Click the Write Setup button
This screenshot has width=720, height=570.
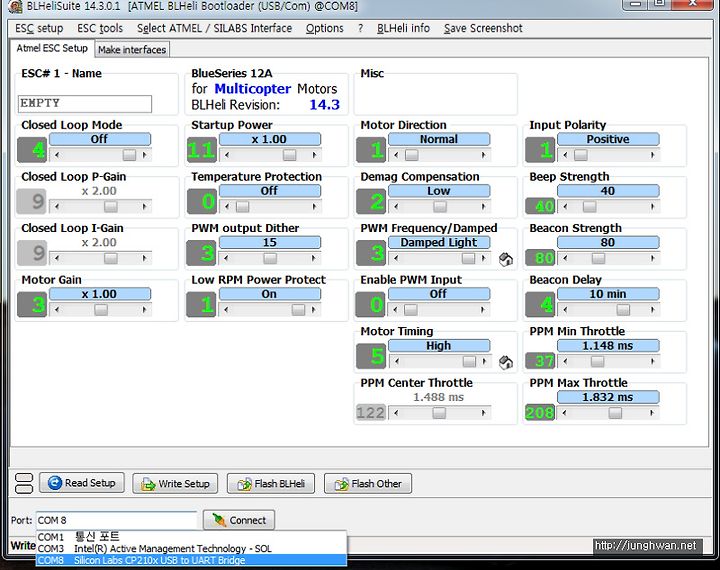point(175,484)
